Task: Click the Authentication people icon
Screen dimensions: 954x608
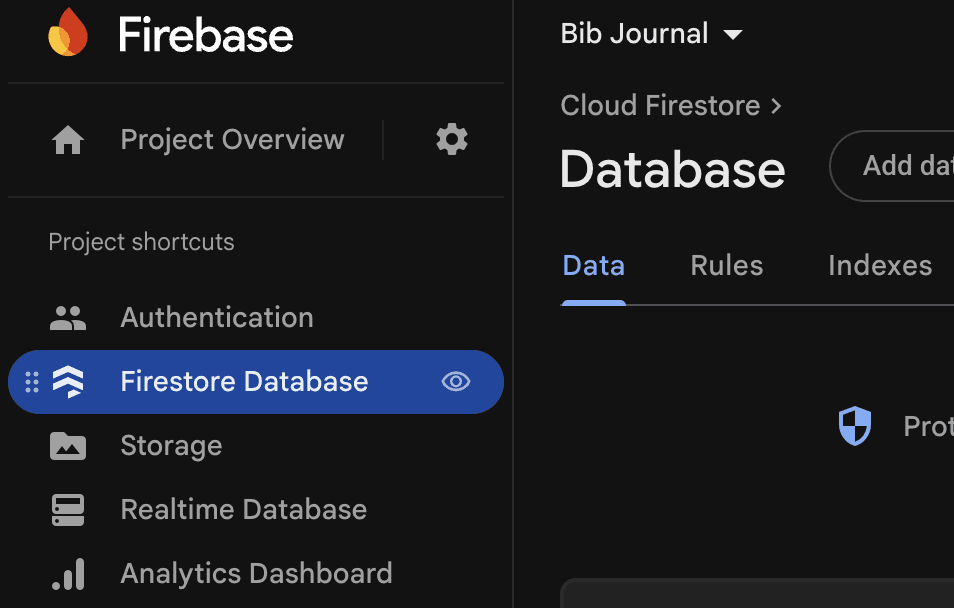Action: [68, 318]
